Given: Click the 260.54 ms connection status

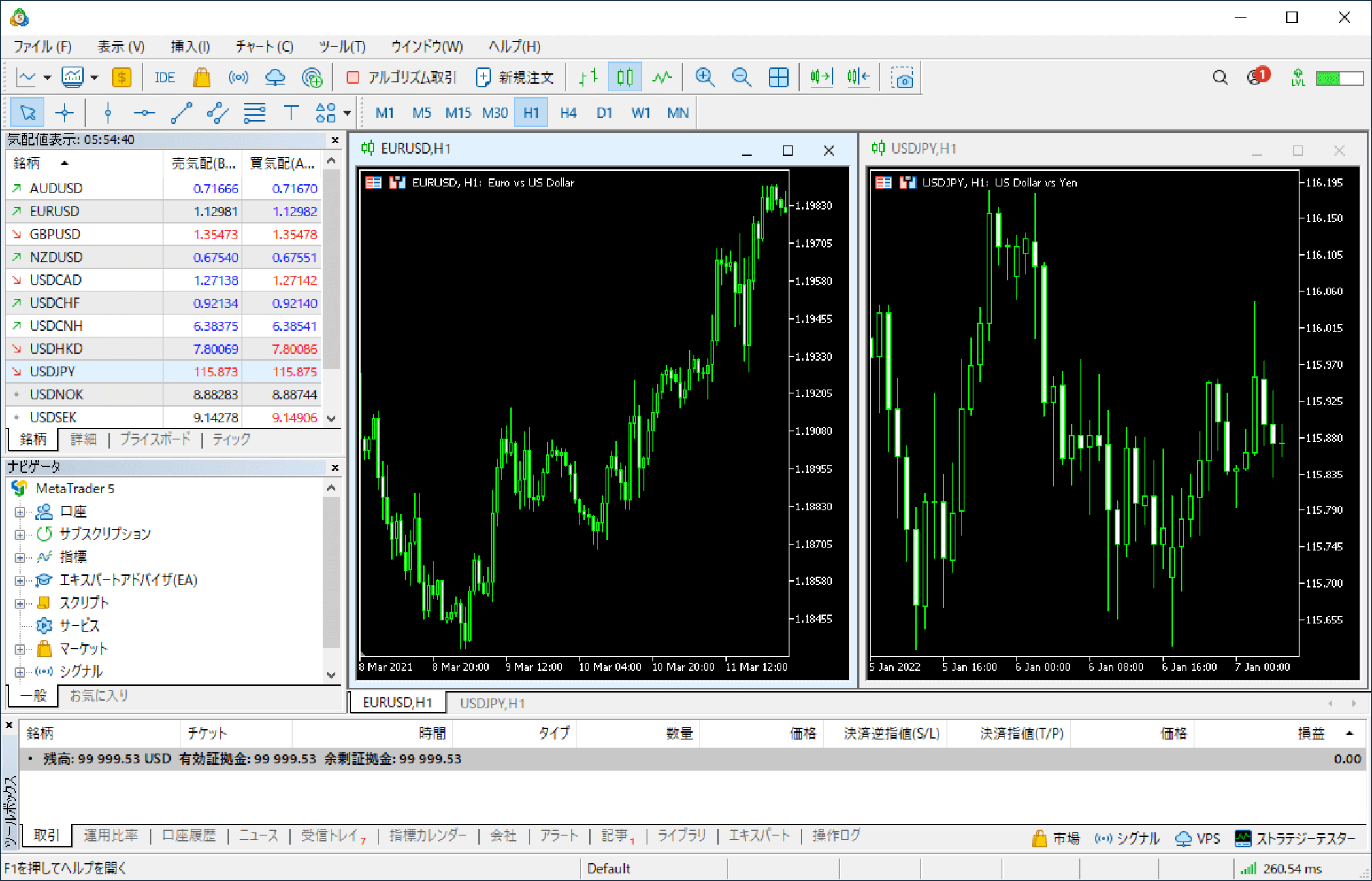Looking at the screenshot, I should click(x=1281, y=869).
